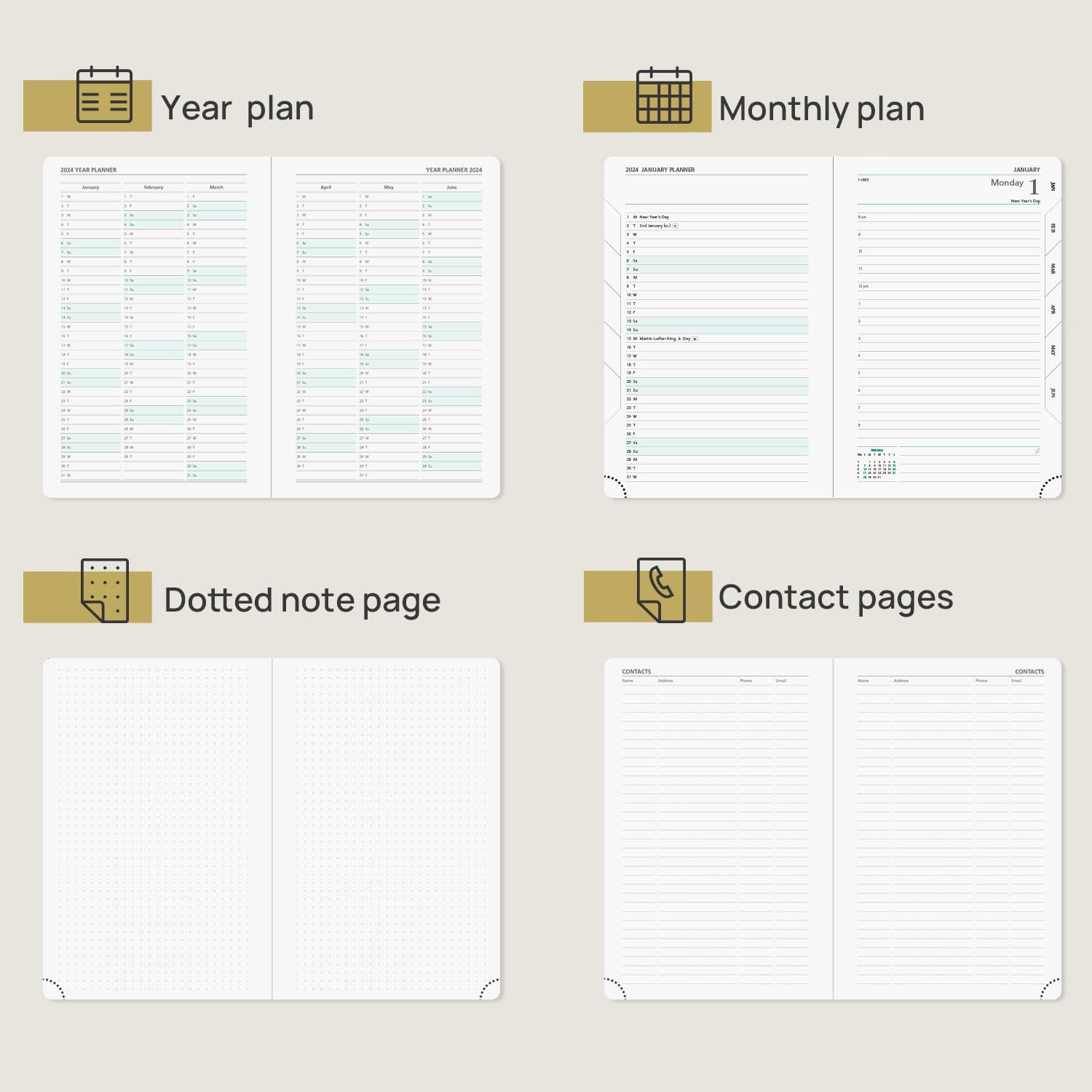The height and width of the screenshot is (1092, 1092).
Task: Click the "Monthly plan" heading text
Action: click(821, 109)
